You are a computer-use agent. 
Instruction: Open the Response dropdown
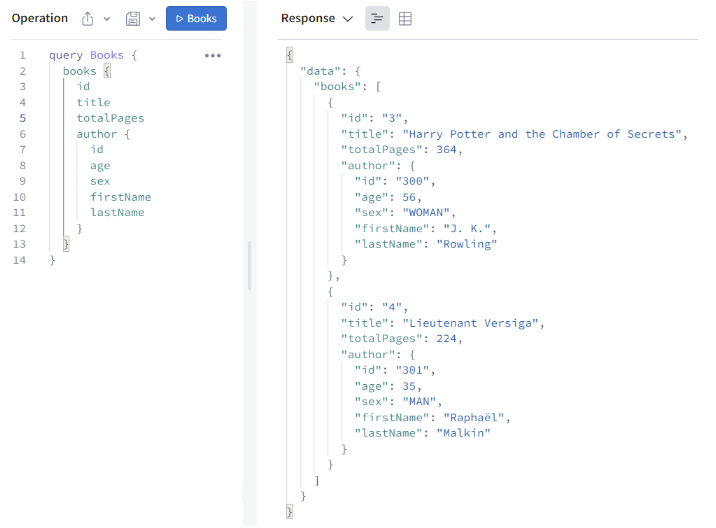[x=317, y=18]
